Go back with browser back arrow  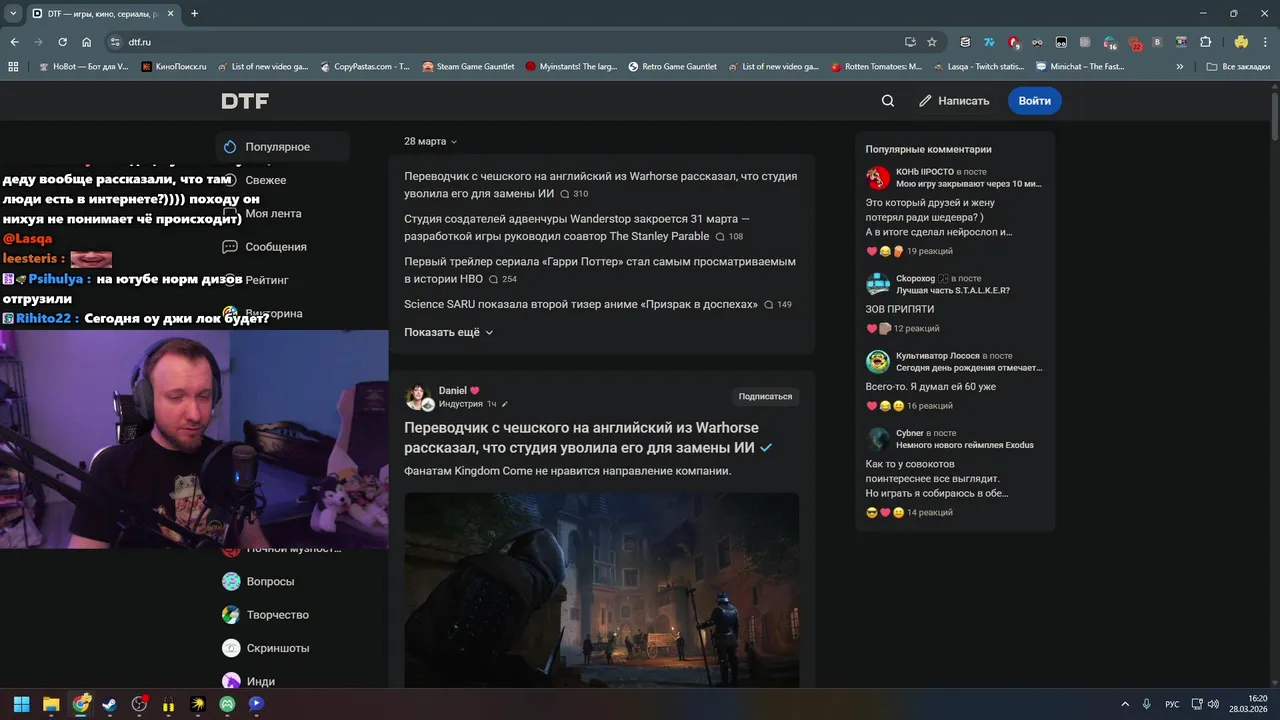pyautogui.click(x=15, y=42)
